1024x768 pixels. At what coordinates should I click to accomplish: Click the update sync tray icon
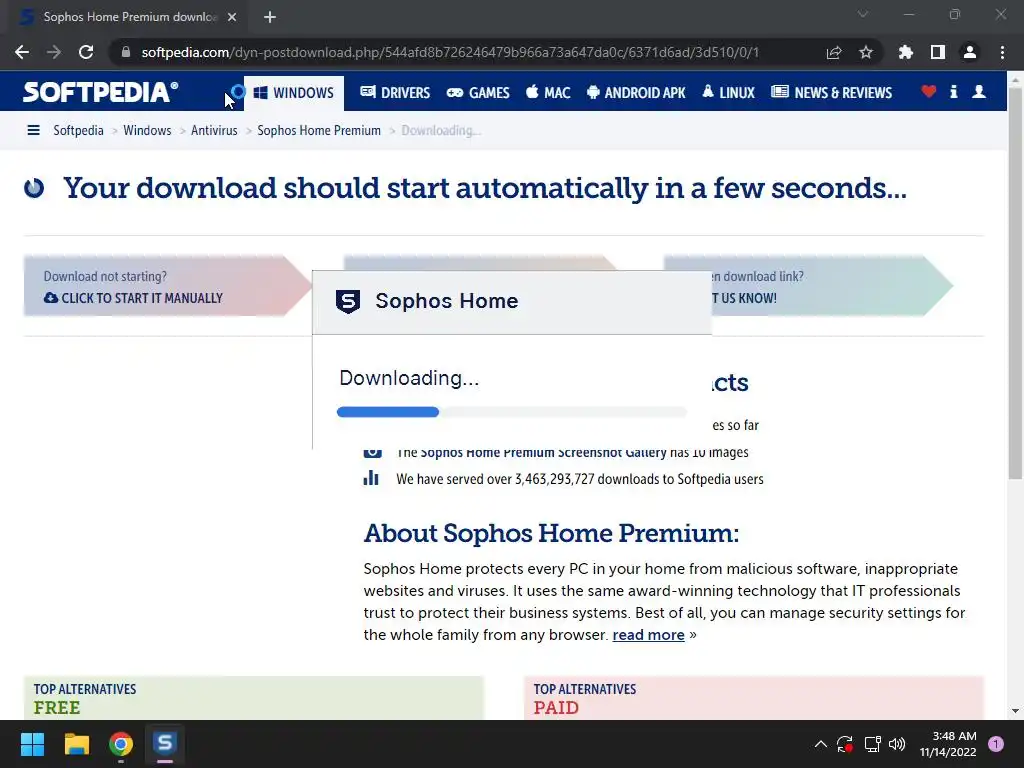(x=844, y=744)
